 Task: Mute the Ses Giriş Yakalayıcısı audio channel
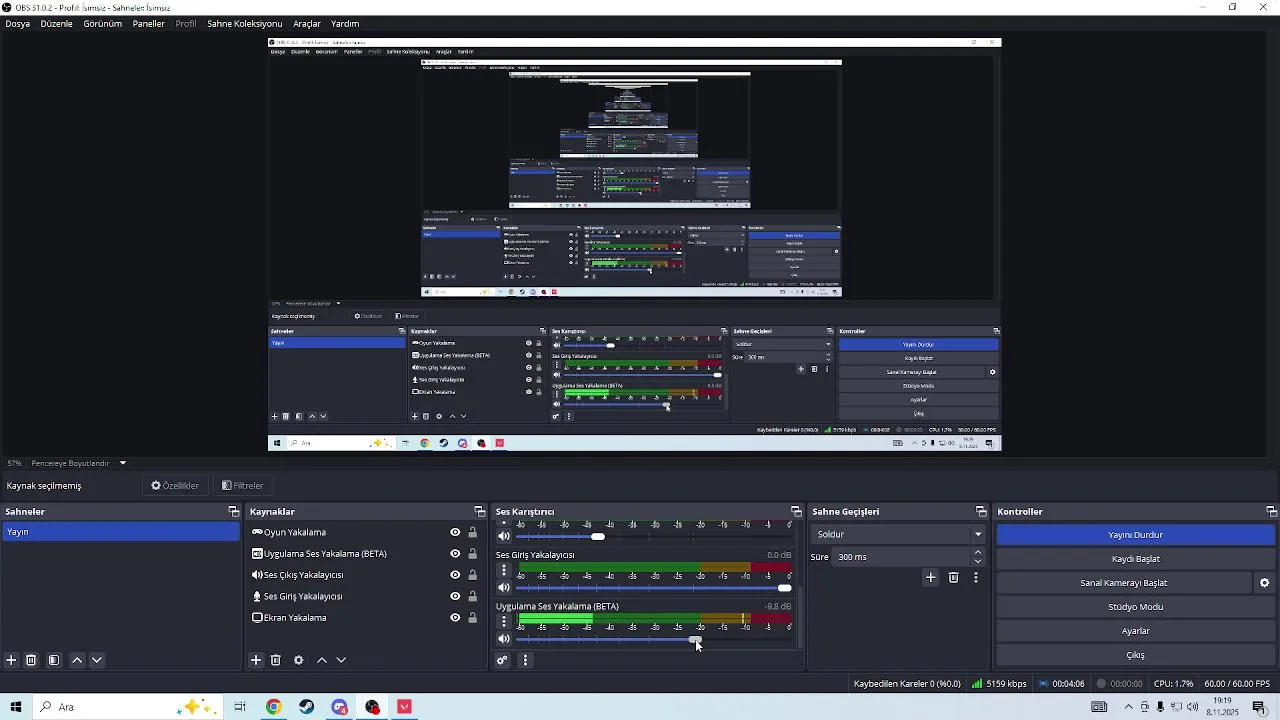(x=504, y=588)
